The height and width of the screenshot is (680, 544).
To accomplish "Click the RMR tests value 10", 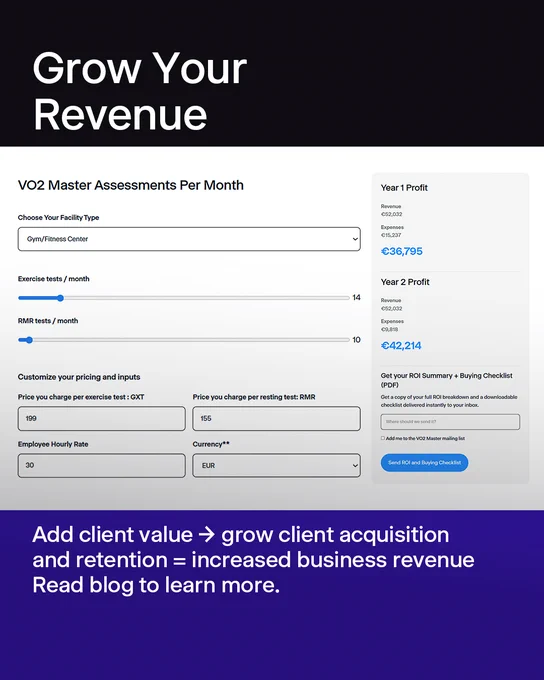I will [356, 340].
